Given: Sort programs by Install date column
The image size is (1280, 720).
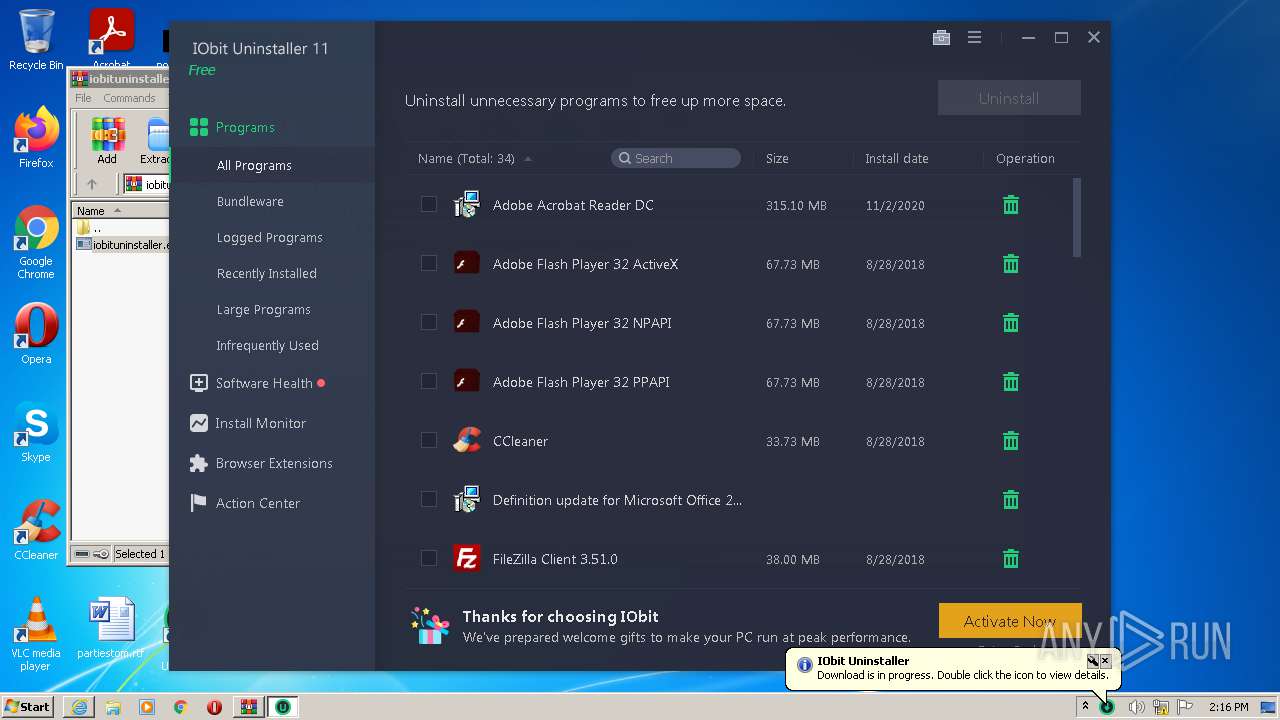Looking at the screenshot, I should (896, 158).
